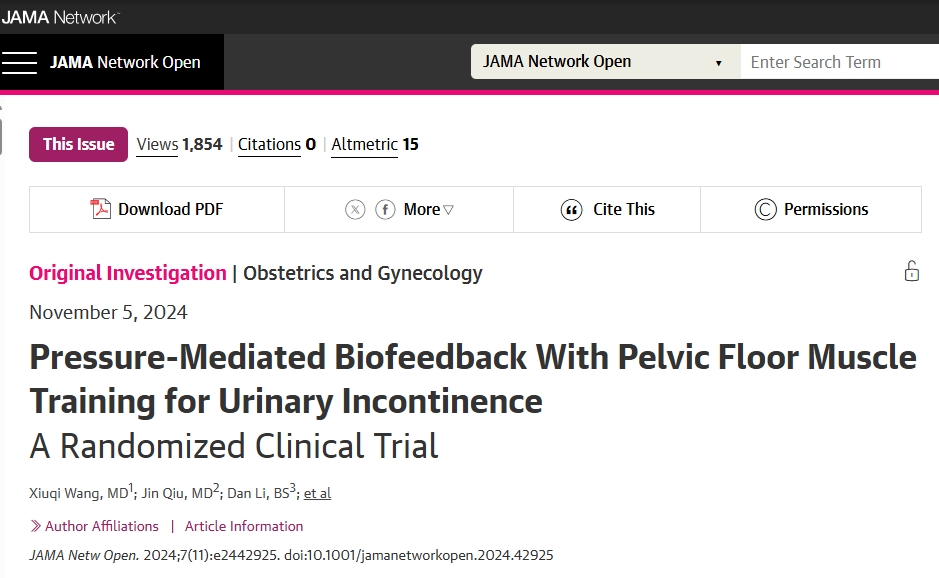Share article on X (Twitter)
This screenshot has width=939, height=578.
[x=355, y=209]
